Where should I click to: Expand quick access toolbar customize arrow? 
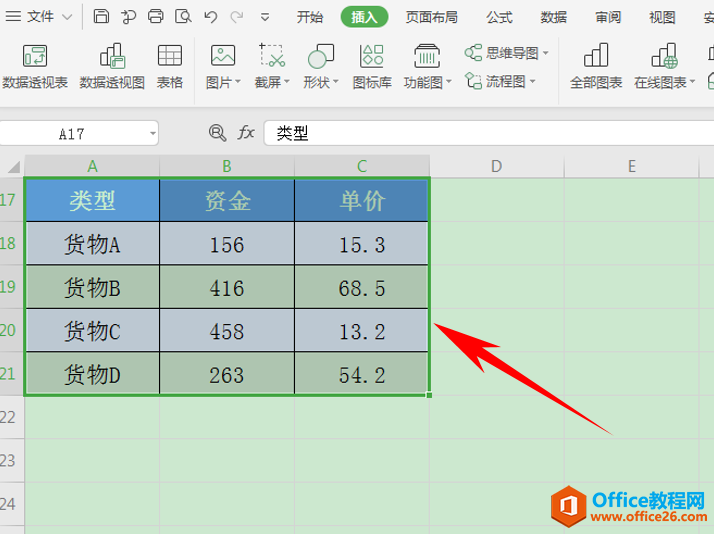[265, 17]
